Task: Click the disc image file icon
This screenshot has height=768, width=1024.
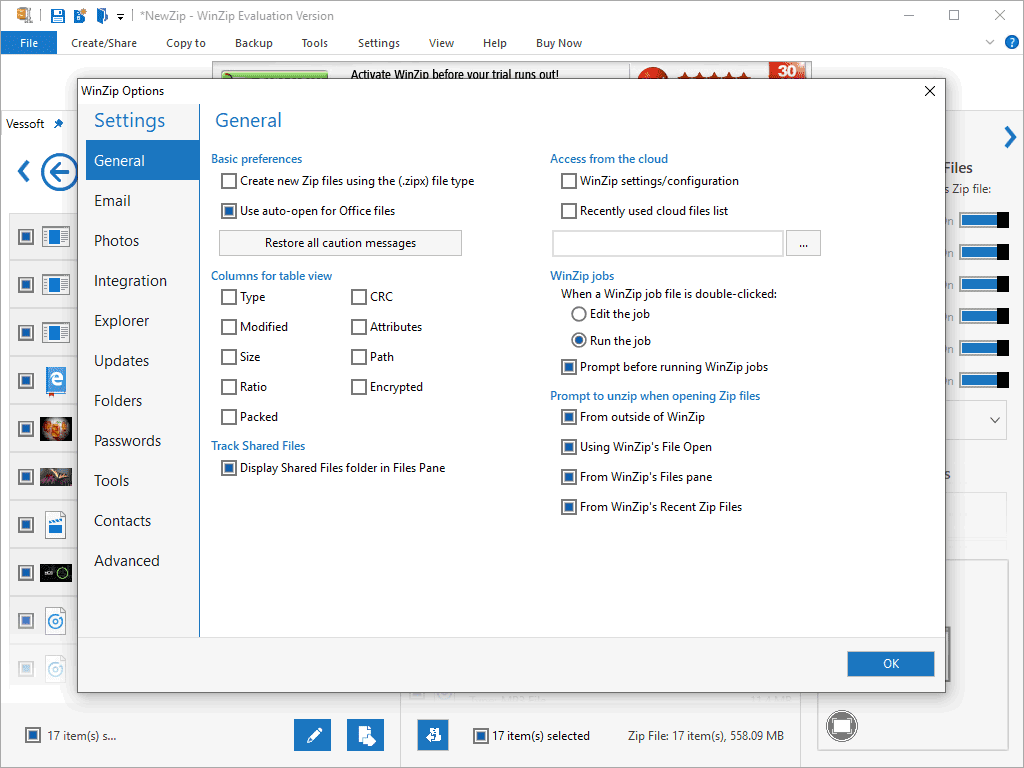Action: (56, 620)
